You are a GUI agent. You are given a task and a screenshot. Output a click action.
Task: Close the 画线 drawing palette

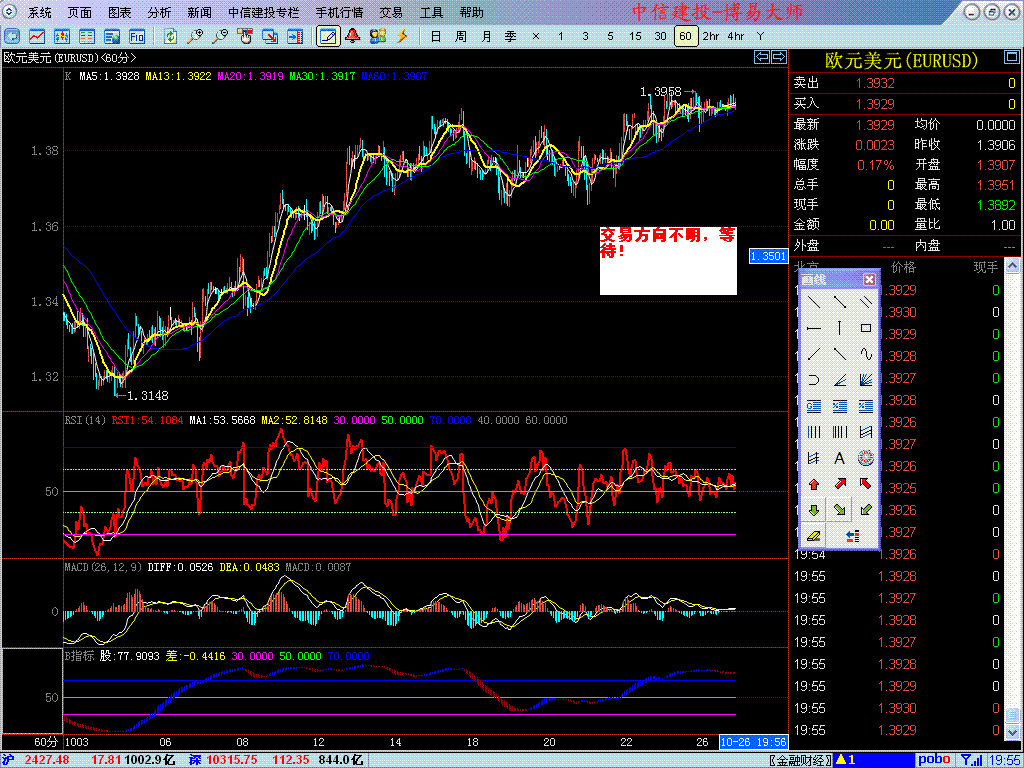tap(869, 280)
